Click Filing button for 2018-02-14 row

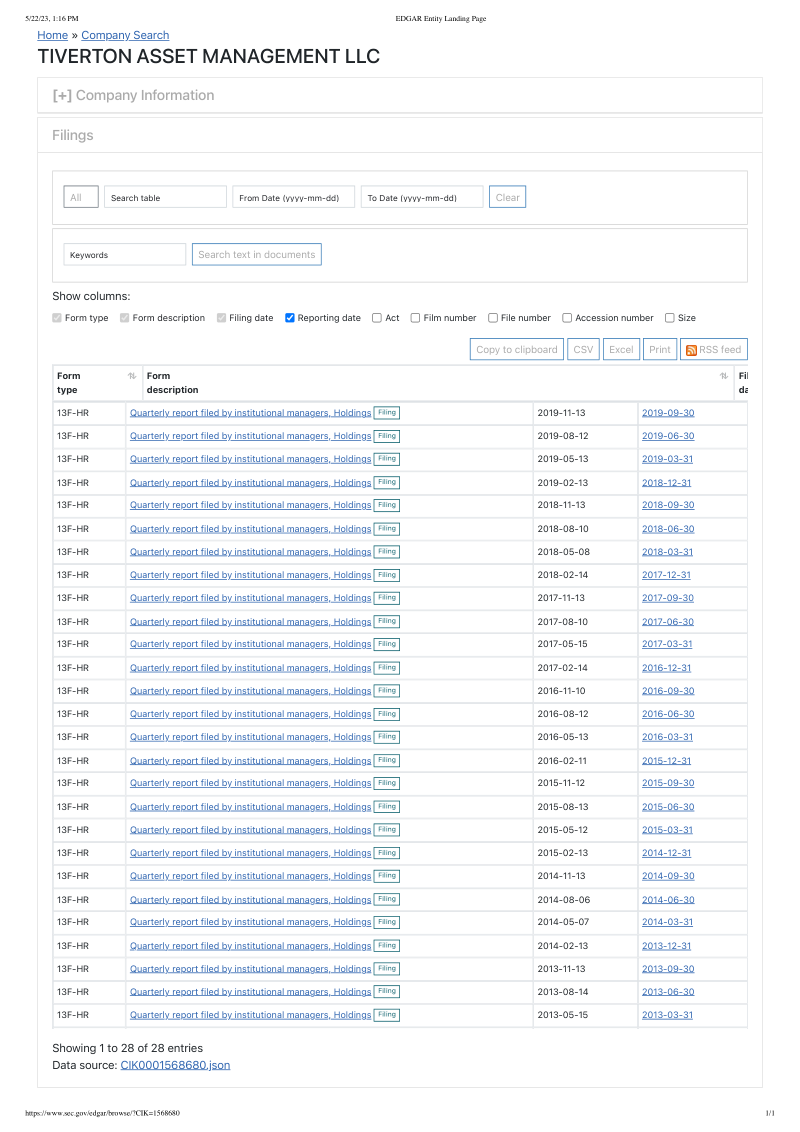pyautogui.click(x=387, y=575)
